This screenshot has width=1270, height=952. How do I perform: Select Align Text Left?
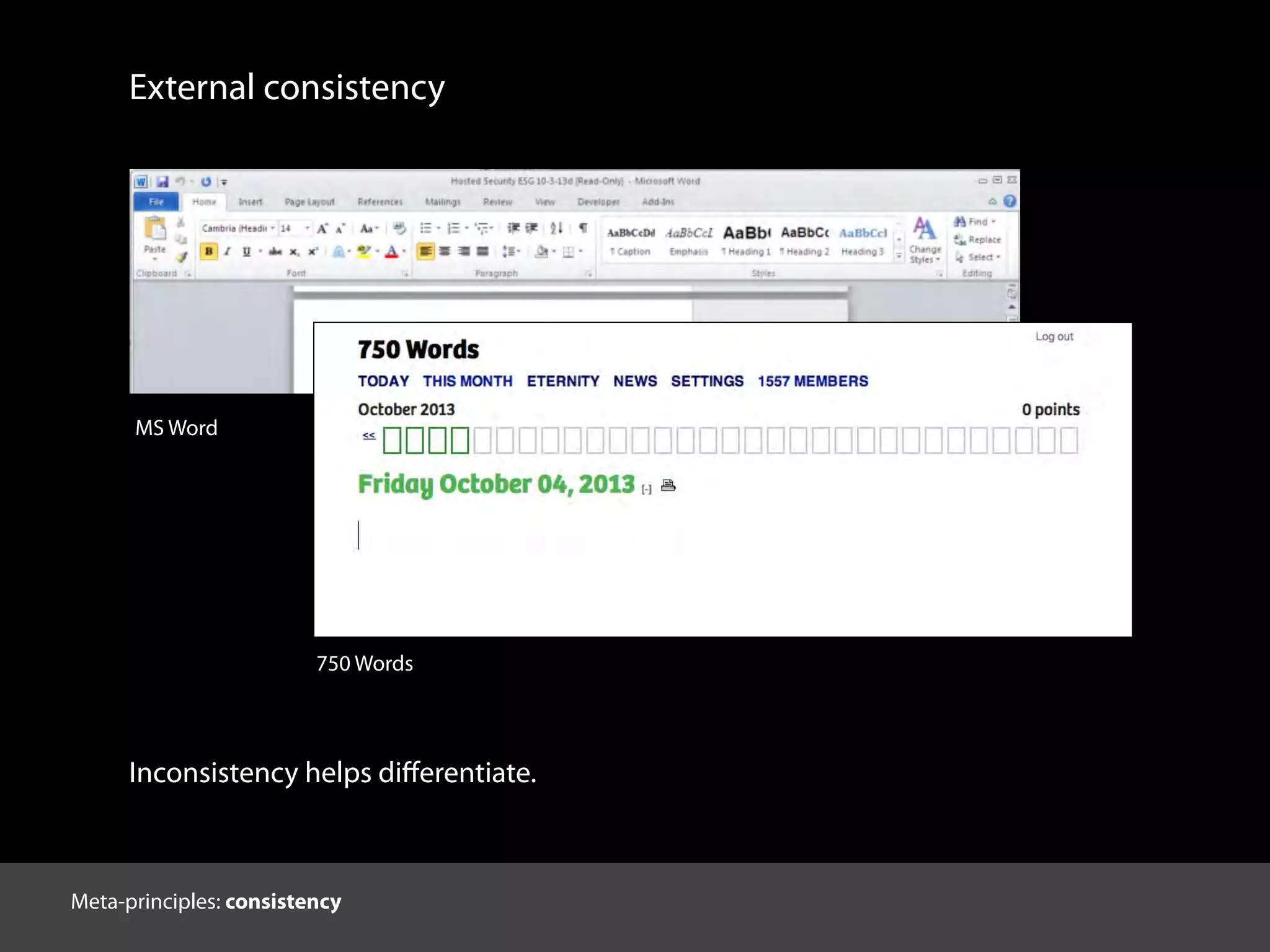(425, 251)
